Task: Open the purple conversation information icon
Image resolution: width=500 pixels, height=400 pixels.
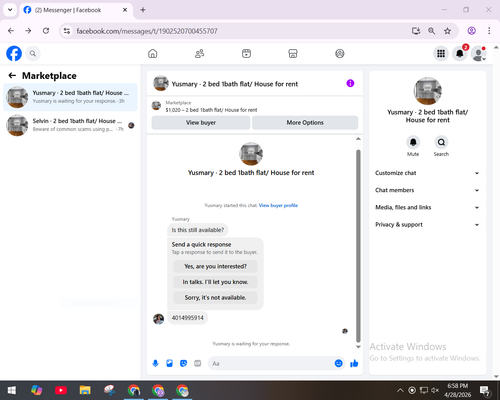Action: (350, 83)
